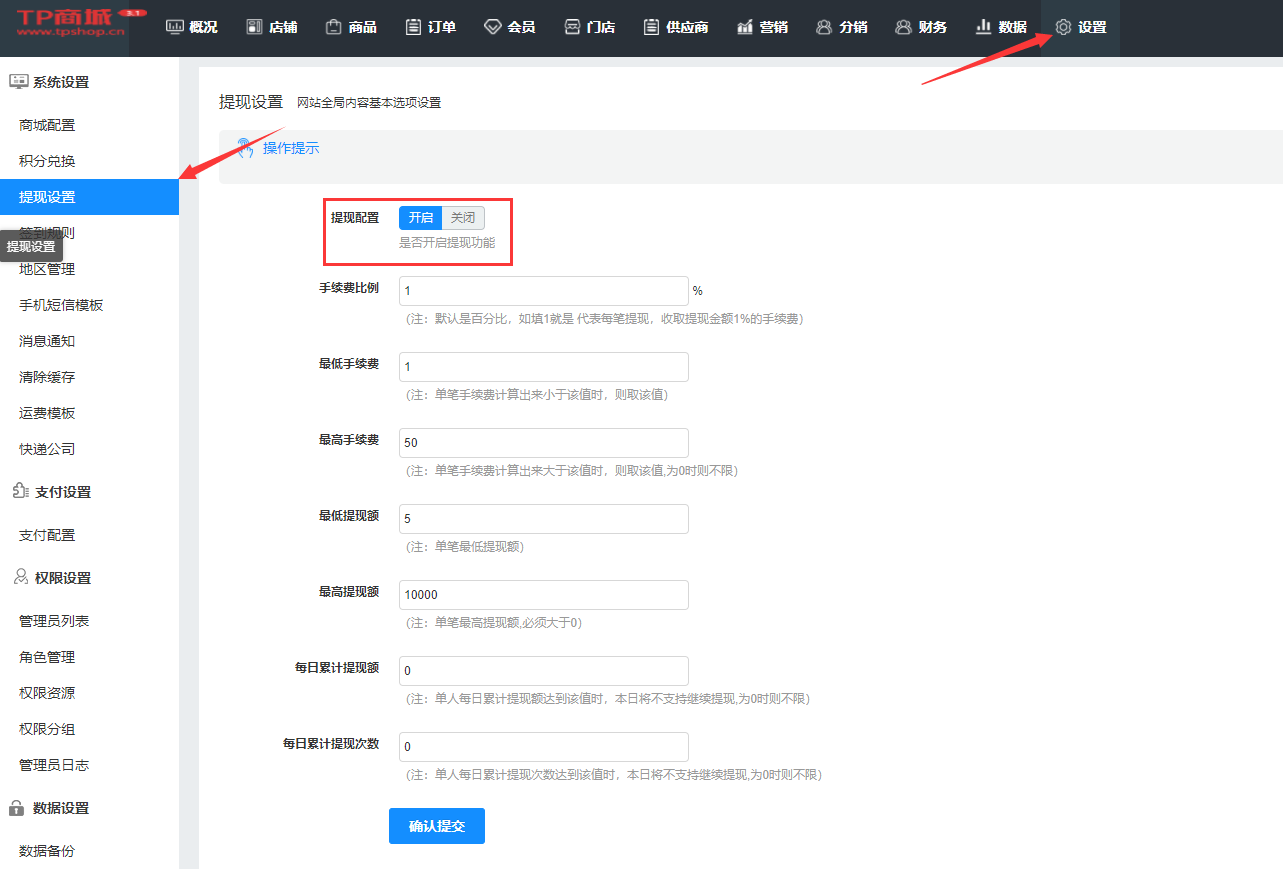The width and height of the screenshot is (1283, 869).
Task: Click the 店铺 store icon in navbar
Action: (254, 27)
